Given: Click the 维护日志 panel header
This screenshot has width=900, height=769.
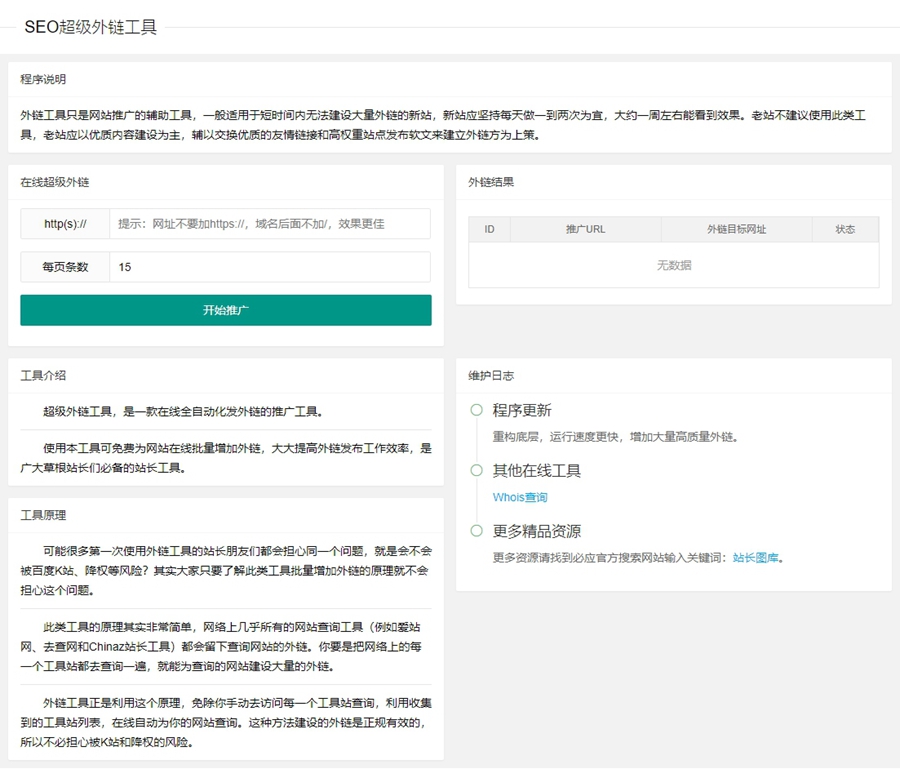Looking at the screenshot, I should (x=491, y=376).
